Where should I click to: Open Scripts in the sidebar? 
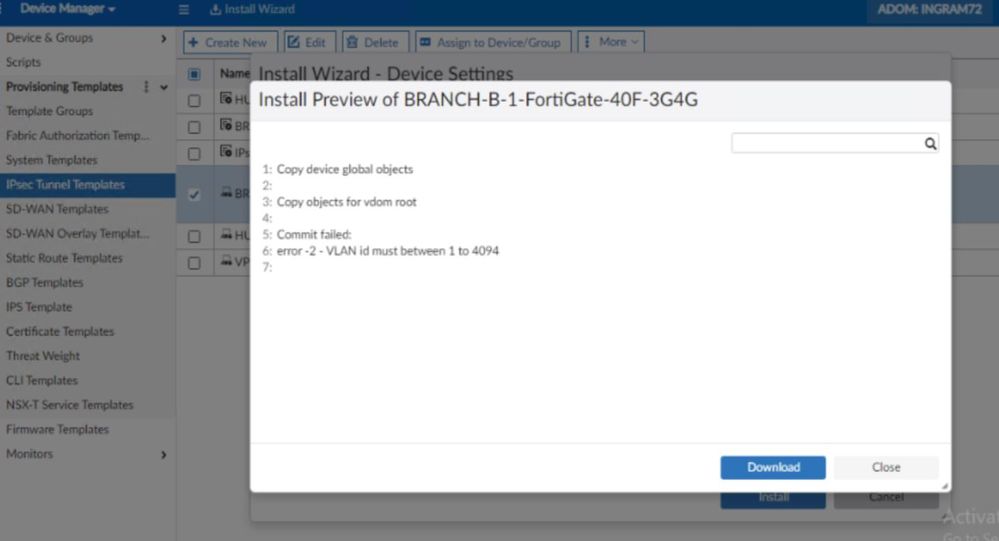24,62
